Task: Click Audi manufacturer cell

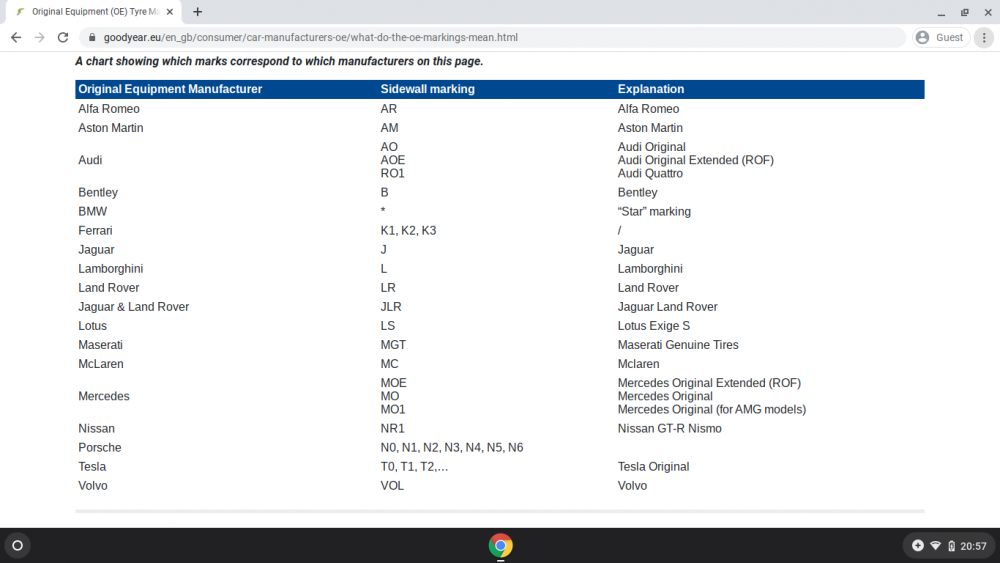Action: tap(90, 160)
